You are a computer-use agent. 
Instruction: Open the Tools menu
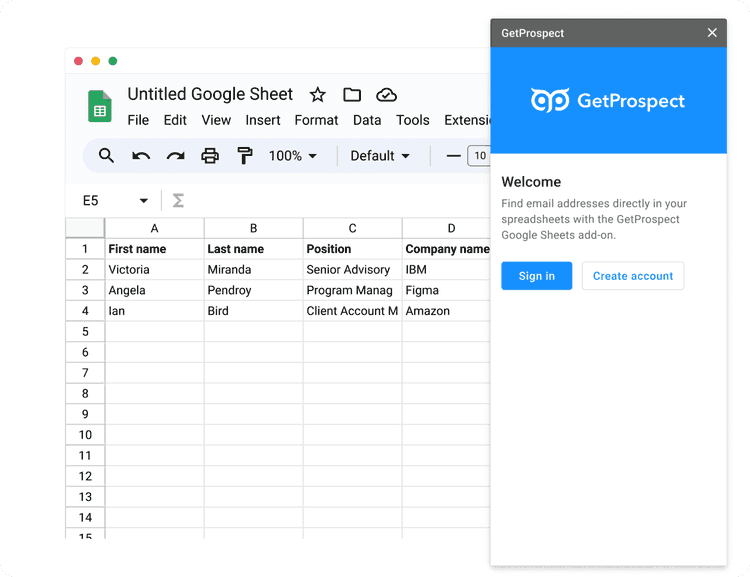[x=413, y=120]
